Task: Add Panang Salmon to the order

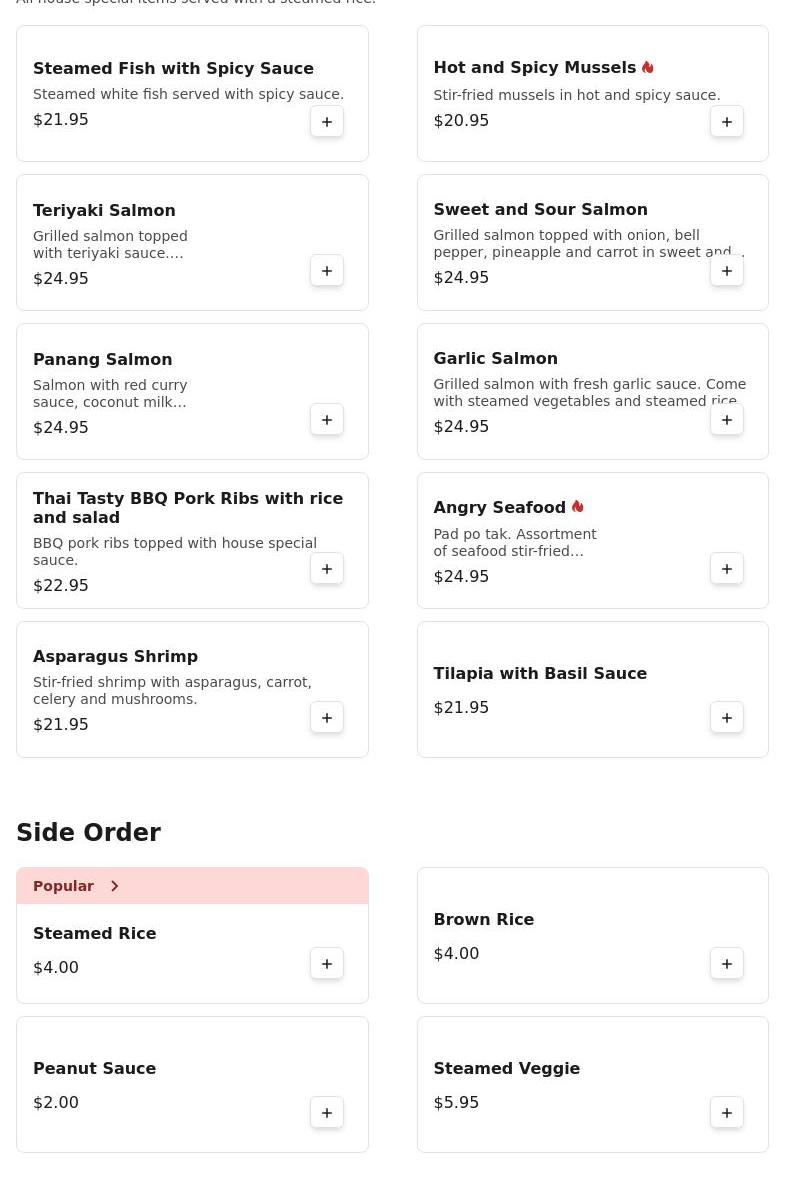Action: (x=327, y=420)
